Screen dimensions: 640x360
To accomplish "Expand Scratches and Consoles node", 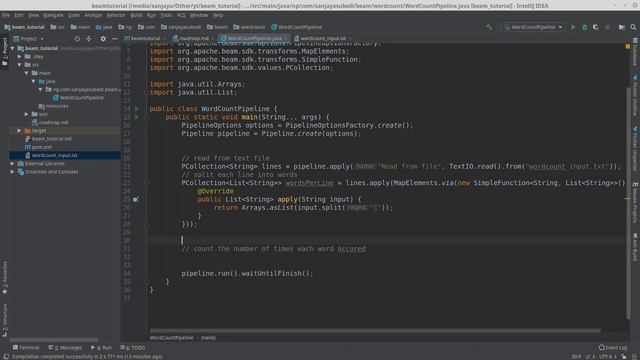I will [x=13, y=172].
